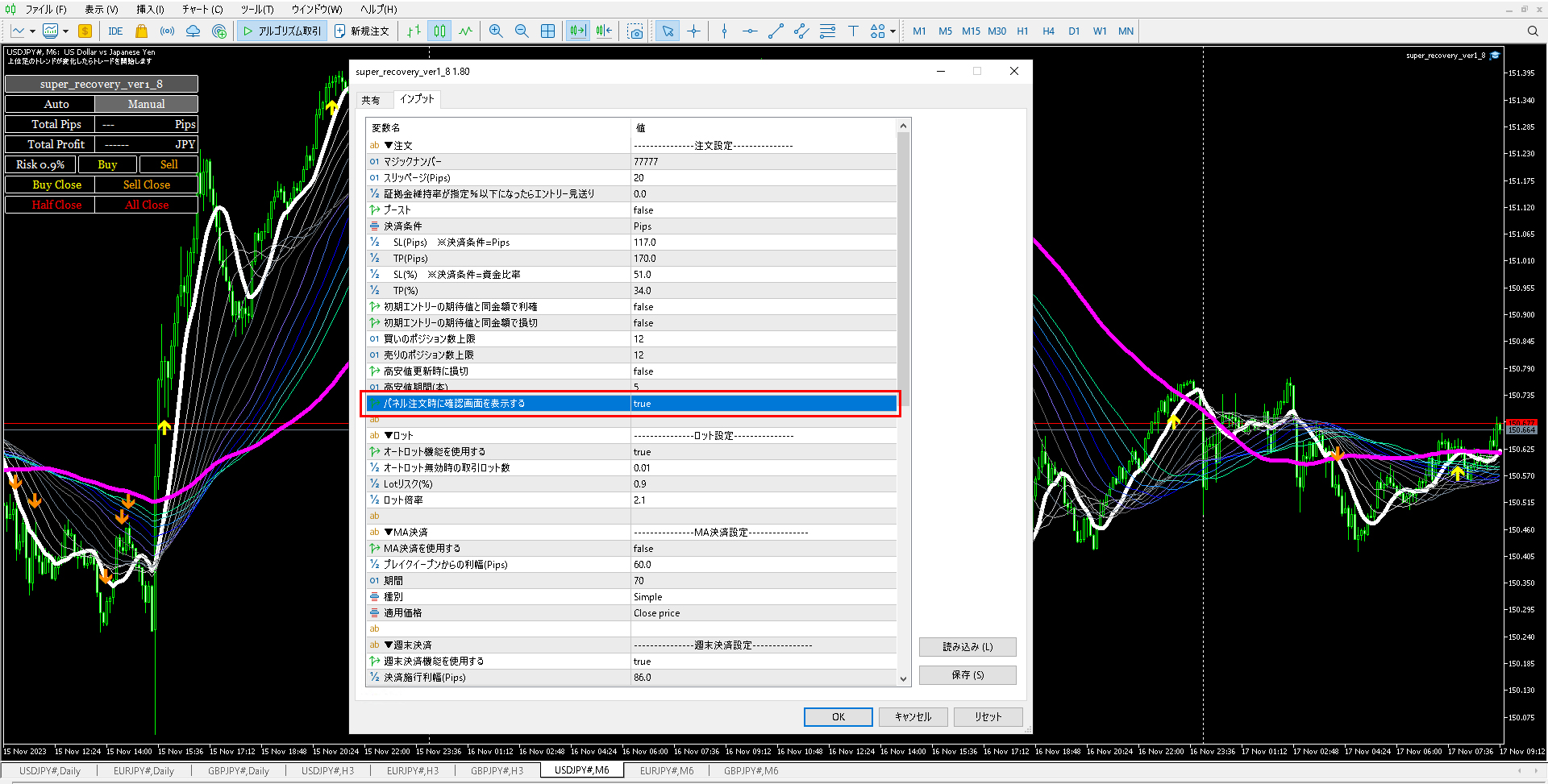The height and width of the screenshot is (784, 1548).
Task: Switch to the 共有 tab
Action: click(371, 100)
